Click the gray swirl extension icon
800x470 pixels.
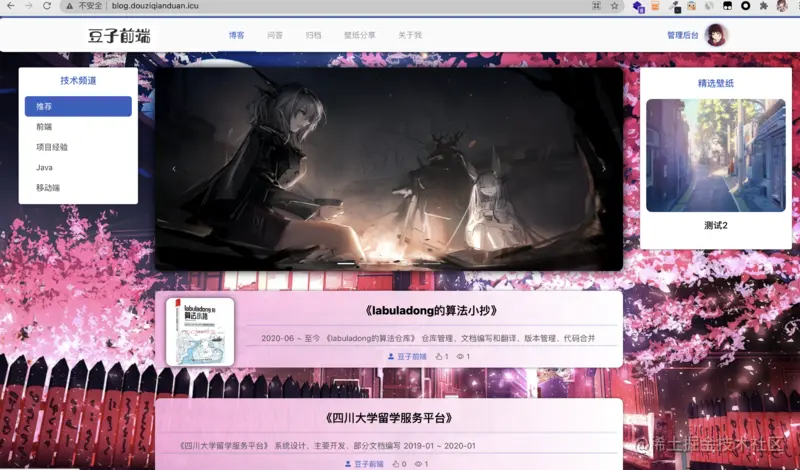click(x=709, y=6)
